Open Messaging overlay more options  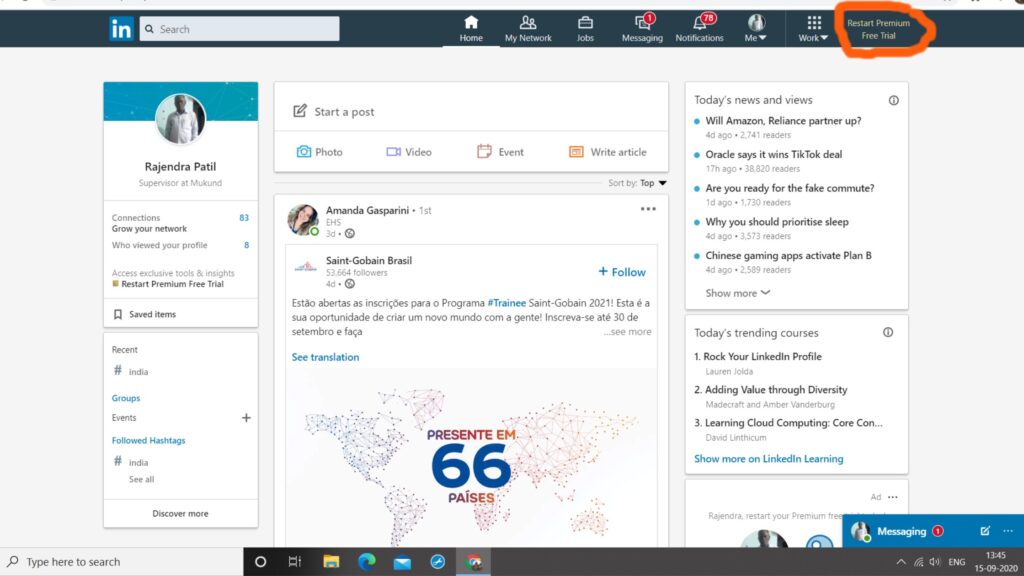coord(1008,531)
